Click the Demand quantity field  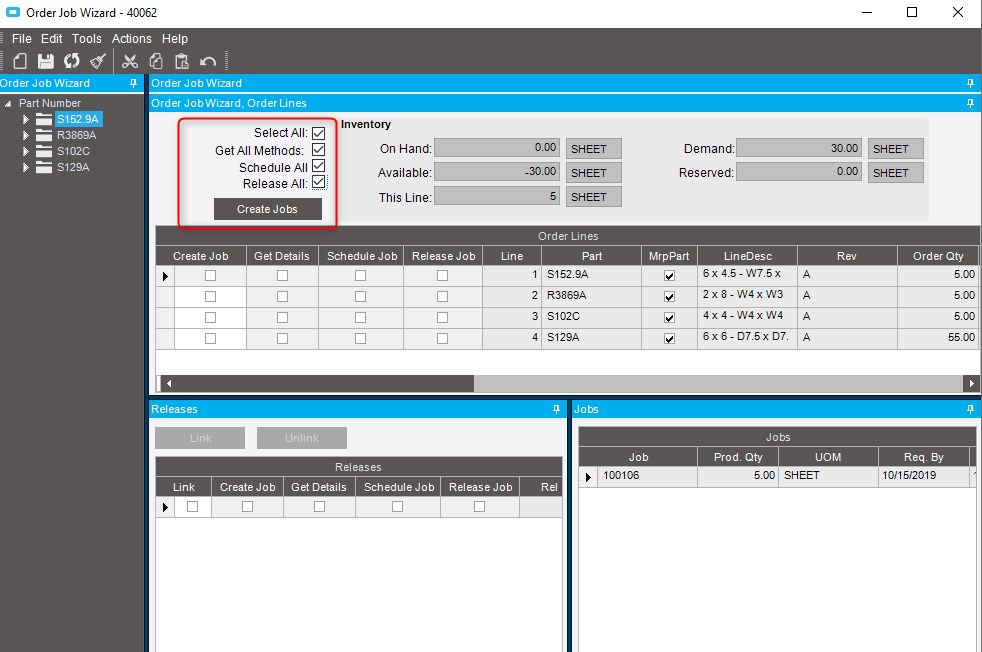coord(799,148)
